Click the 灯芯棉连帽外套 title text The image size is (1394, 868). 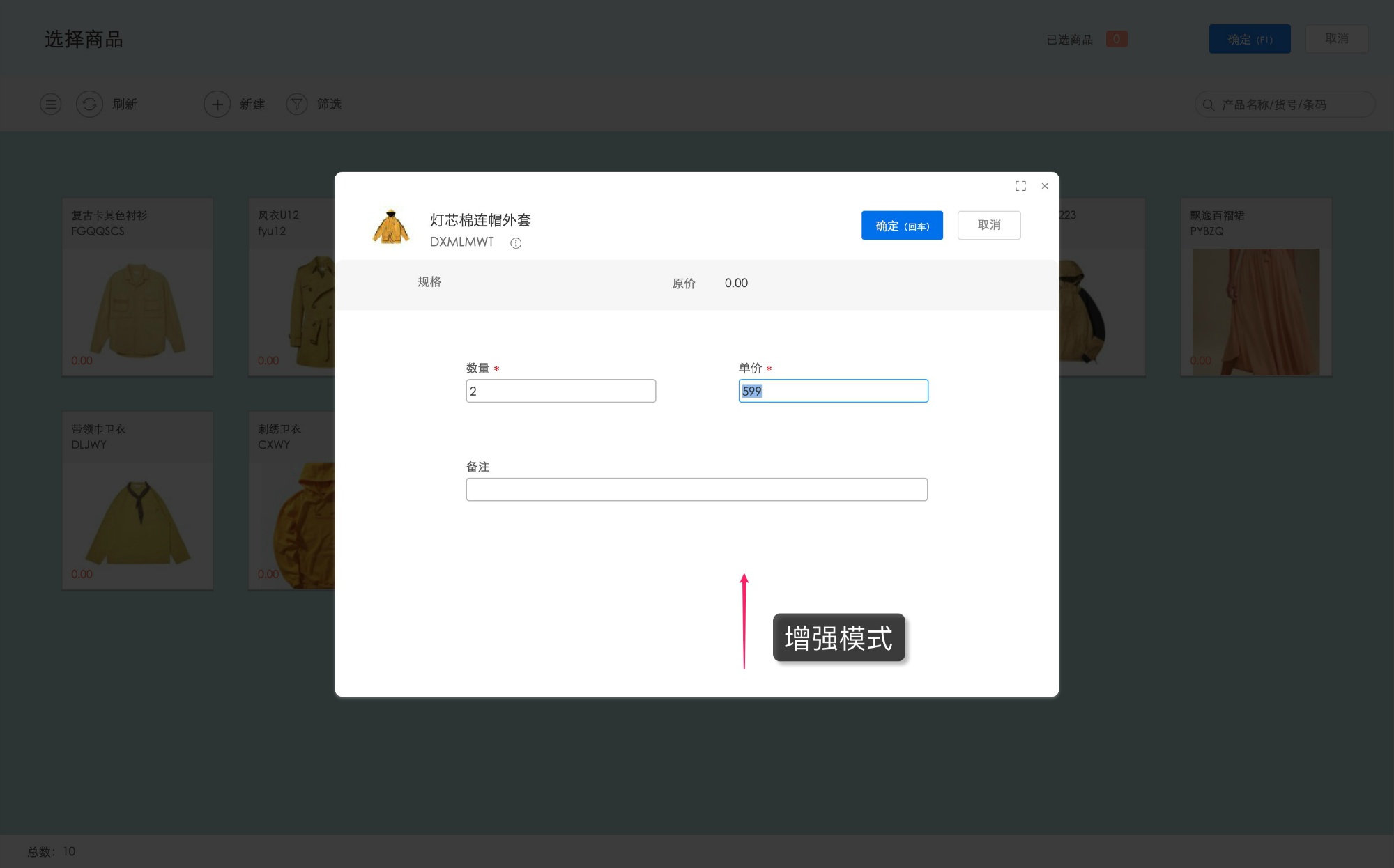(480, 220)
